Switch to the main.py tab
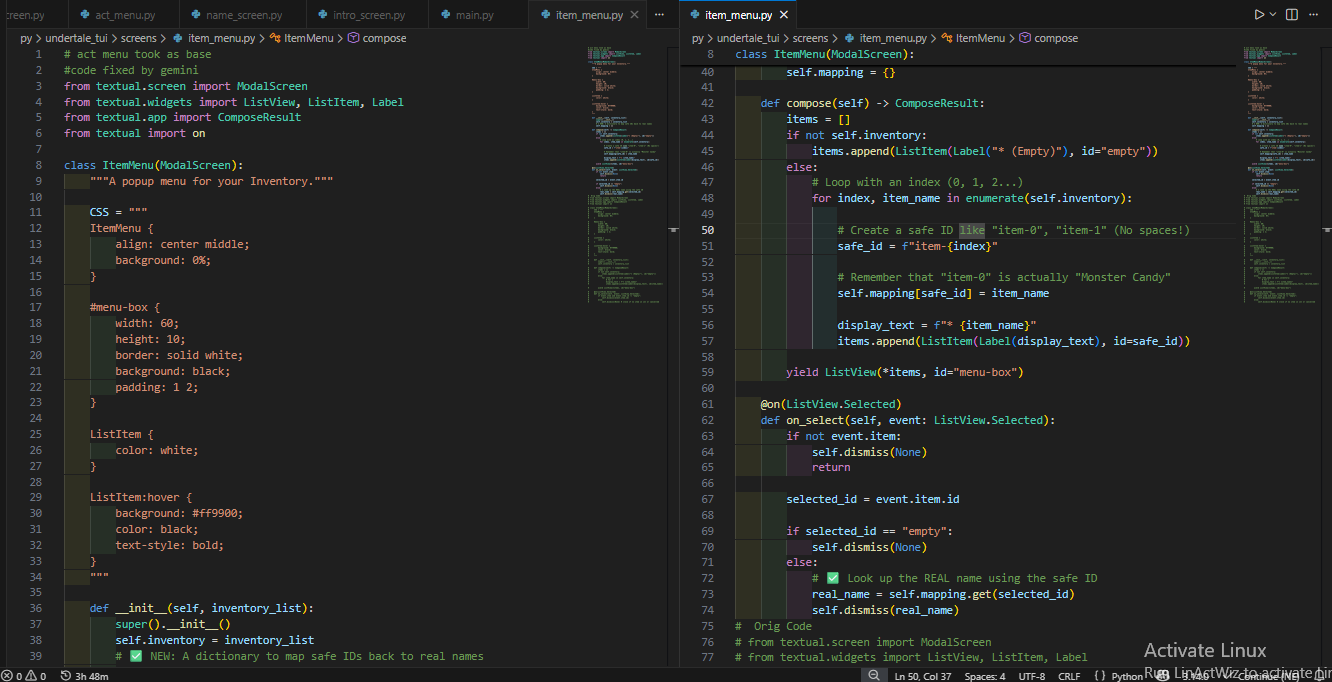The image size is (1332, 682). click(474, 15)
